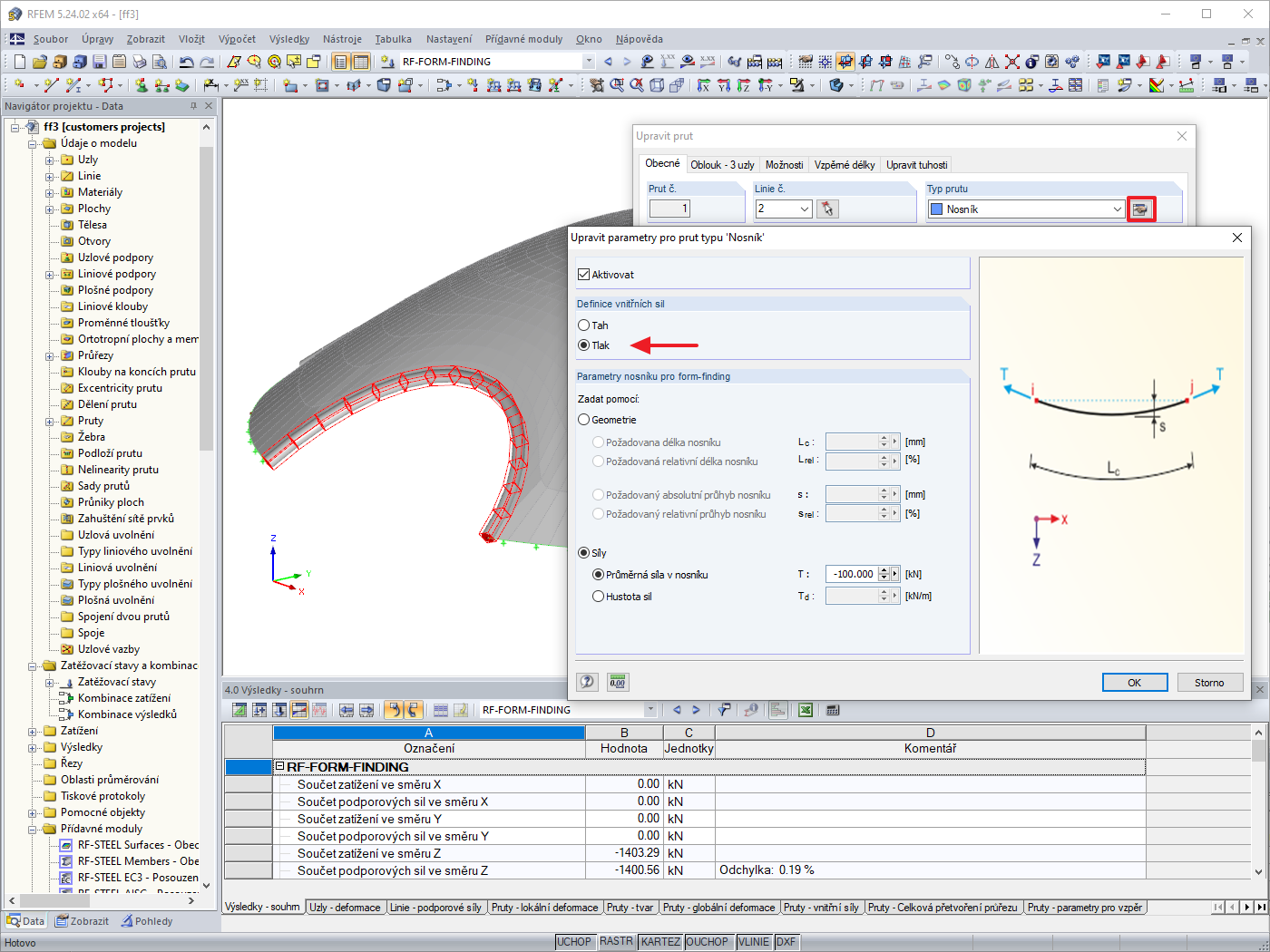Choose the Geometrie radio option
Viewport: 1270px width, 952px height.
583,420
